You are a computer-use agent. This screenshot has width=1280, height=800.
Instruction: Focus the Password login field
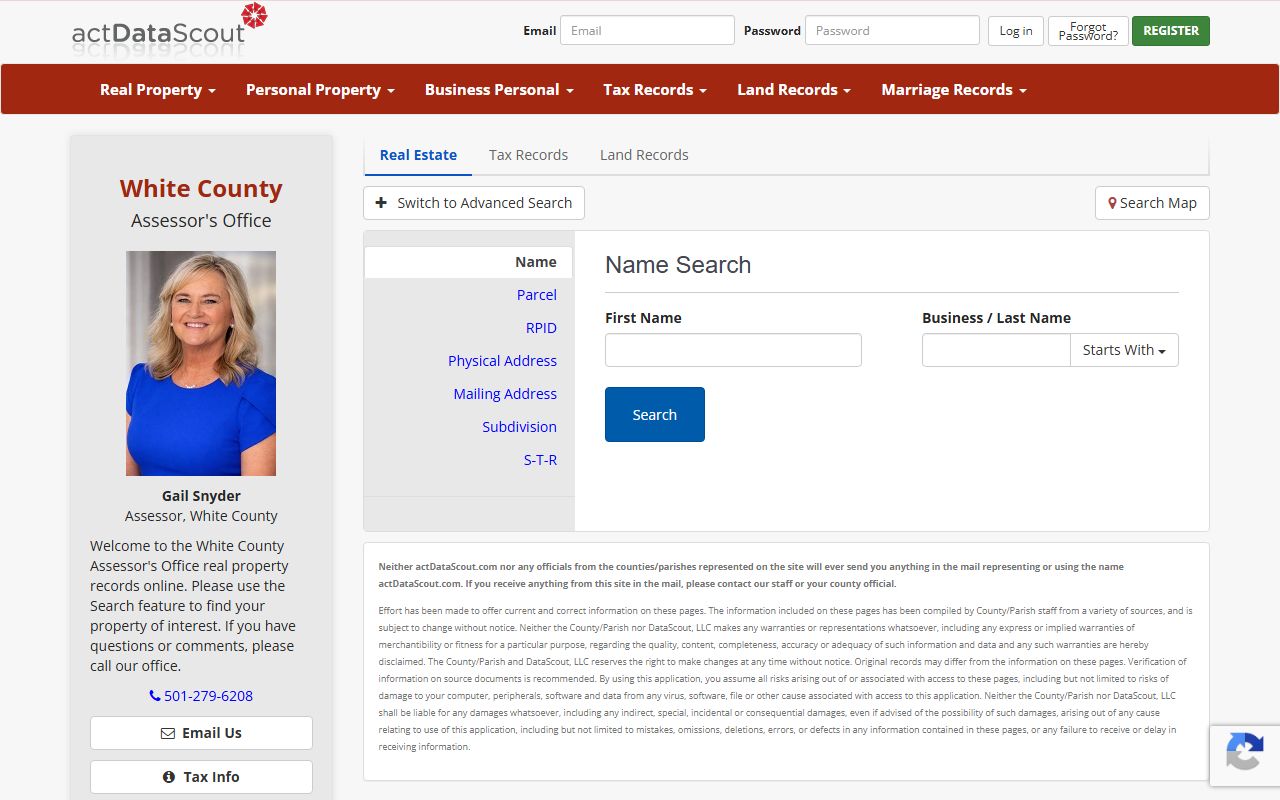[x=892, y=30]
